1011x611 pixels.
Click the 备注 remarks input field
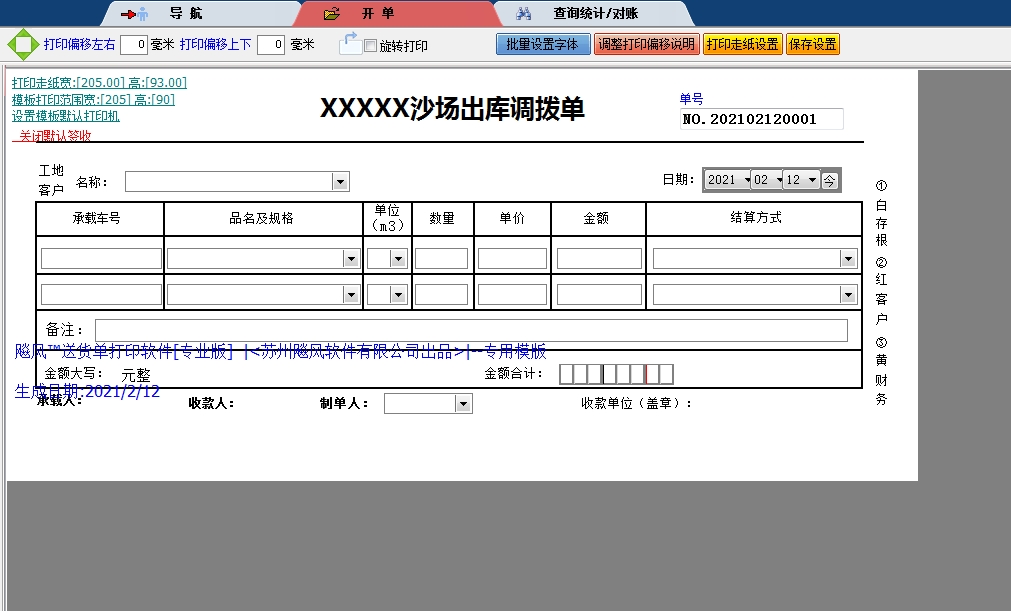470,331
